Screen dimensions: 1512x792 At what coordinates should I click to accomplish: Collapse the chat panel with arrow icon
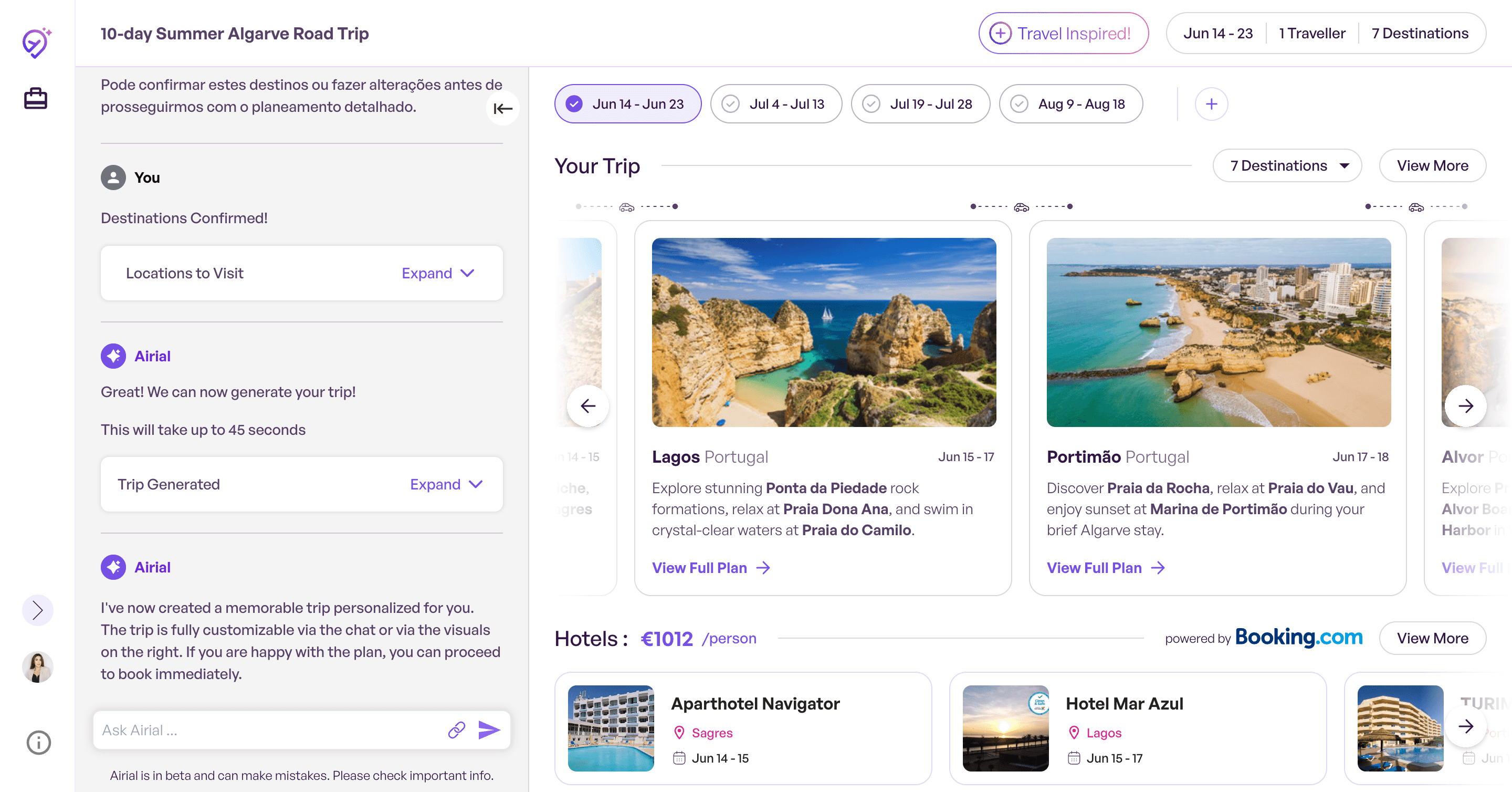click(502, 109)
